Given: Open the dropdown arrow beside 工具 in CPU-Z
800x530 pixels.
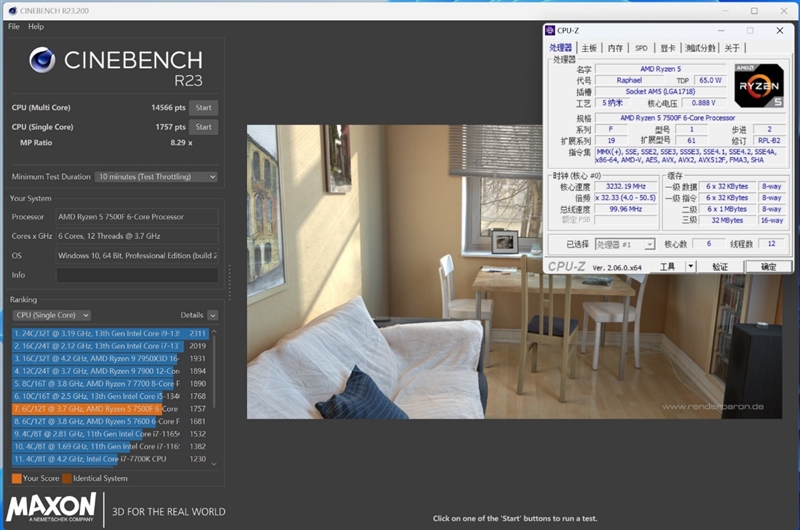Looking at the screenshot, I should tap(690, 266).
